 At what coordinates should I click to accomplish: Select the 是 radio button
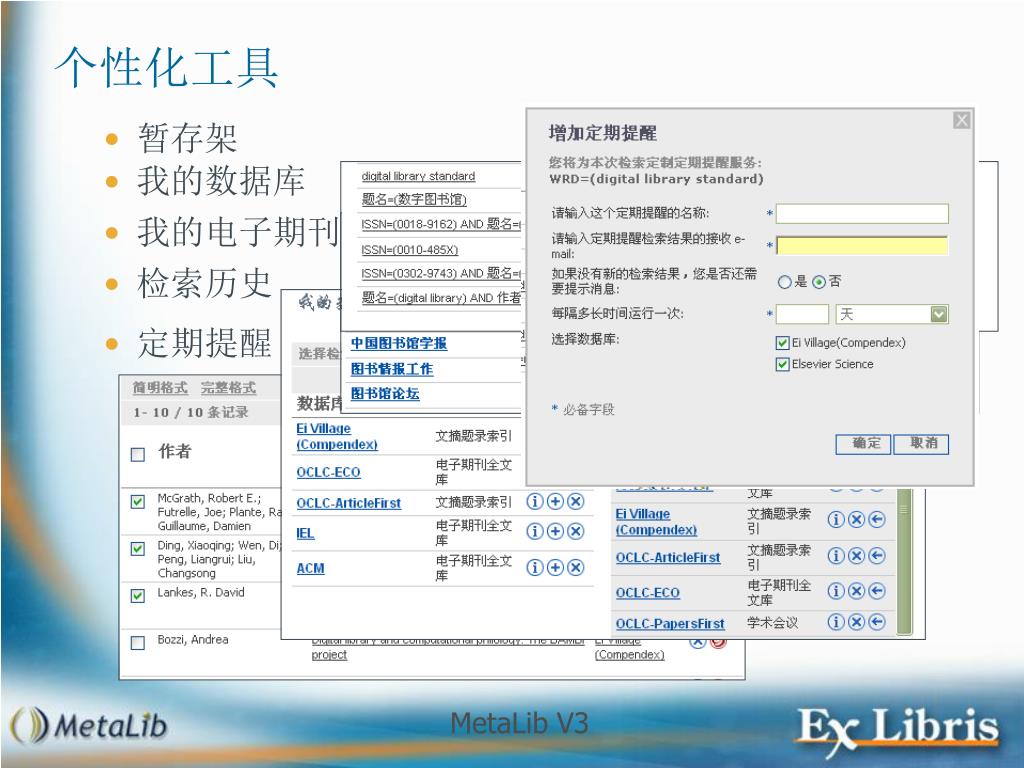(x=784, y=282)
